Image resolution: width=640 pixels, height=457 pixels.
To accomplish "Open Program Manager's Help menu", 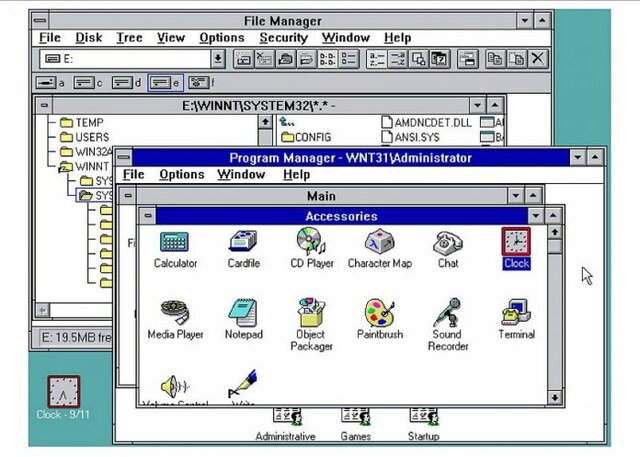I will tap(296, 175).
